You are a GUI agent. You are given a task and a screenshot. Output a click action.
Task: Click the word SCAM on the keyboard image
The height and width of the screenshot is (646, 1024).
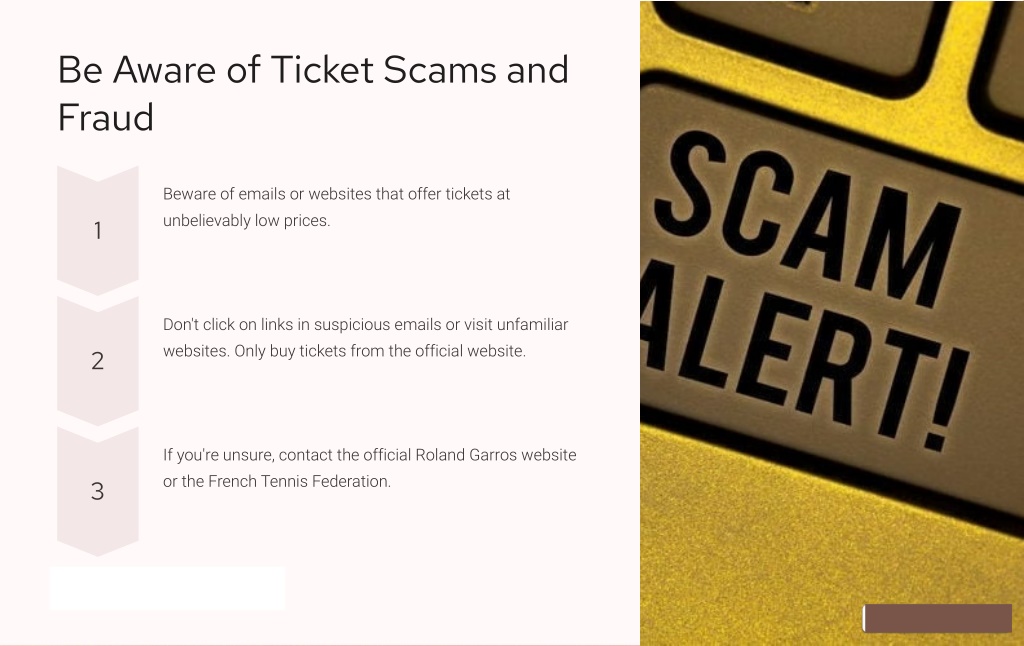click(x=808, y=216)
